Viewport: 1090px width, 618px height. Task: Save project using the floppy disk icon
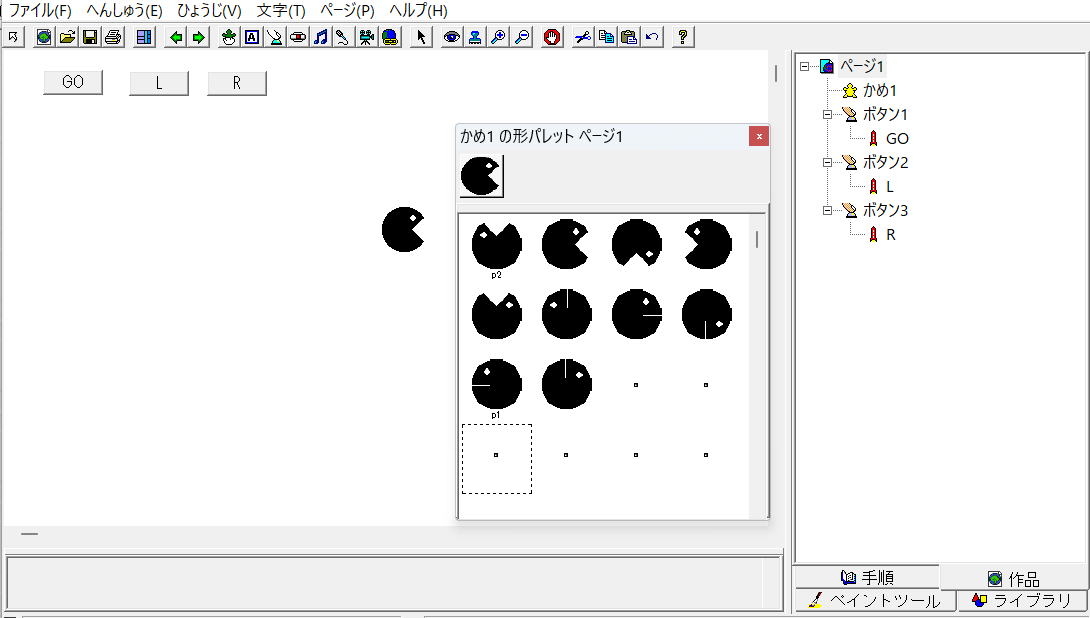click(x=90, y=37)
